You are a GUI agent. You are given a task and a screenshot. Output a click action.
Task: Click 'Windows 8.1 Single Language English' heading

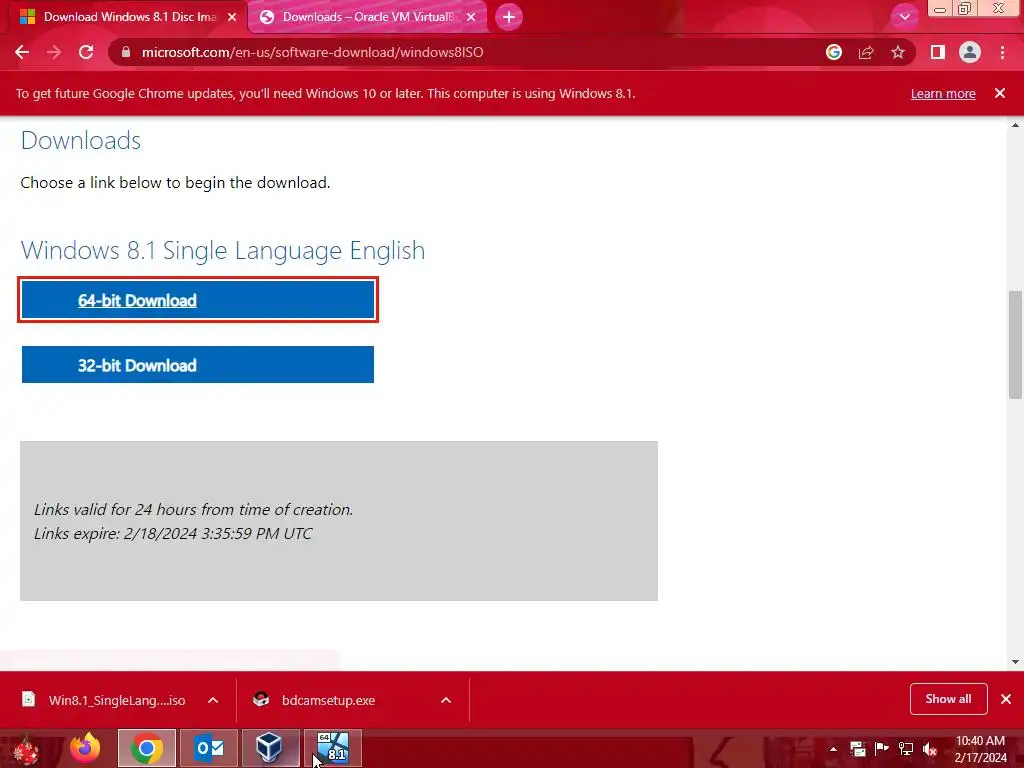[x=223, y=251]
